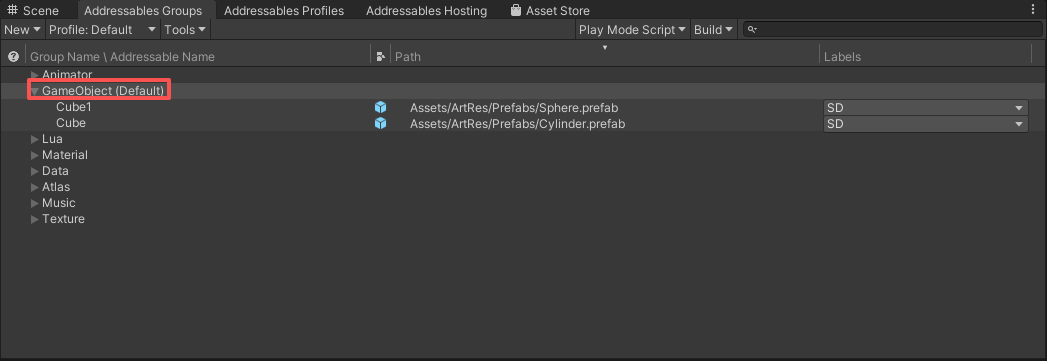Expand the Animator group
The image size is (1047, 361).
[x=35, y=74]
